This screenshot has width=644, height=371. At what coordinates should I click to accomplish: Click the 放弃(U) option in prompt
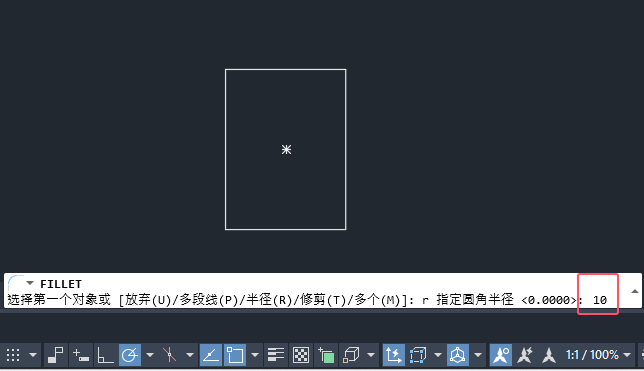coord(147,300)
